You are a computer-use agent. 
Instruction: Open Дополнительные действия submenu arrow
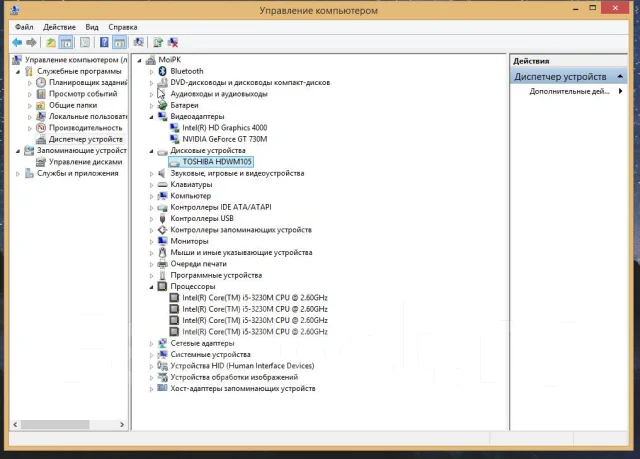620,91
